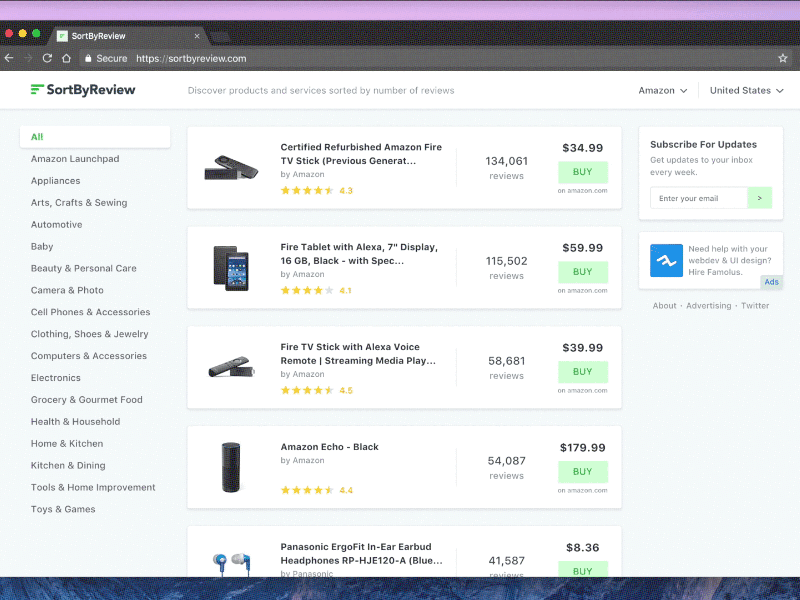Open Grocery & Gourmet Food category
800x600 pixels.
pyautogui.click(x=87, y=399)
